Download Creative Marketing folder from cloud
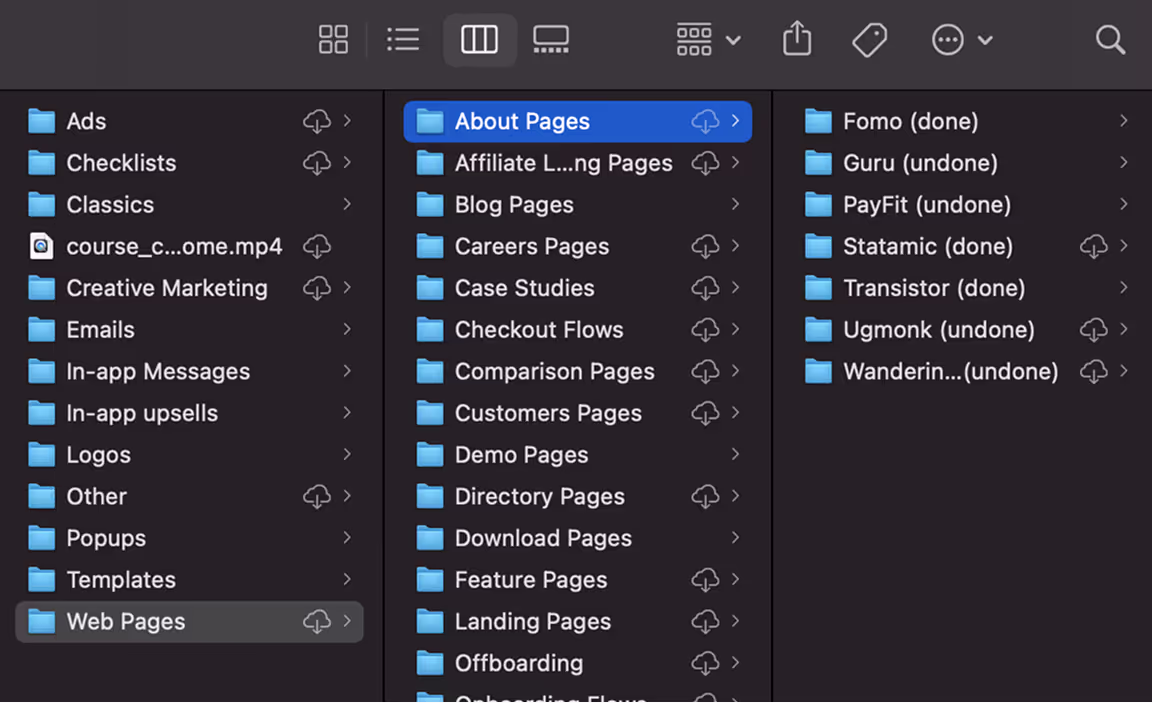This screenshot has height=703, width=1152. point(317,288)
